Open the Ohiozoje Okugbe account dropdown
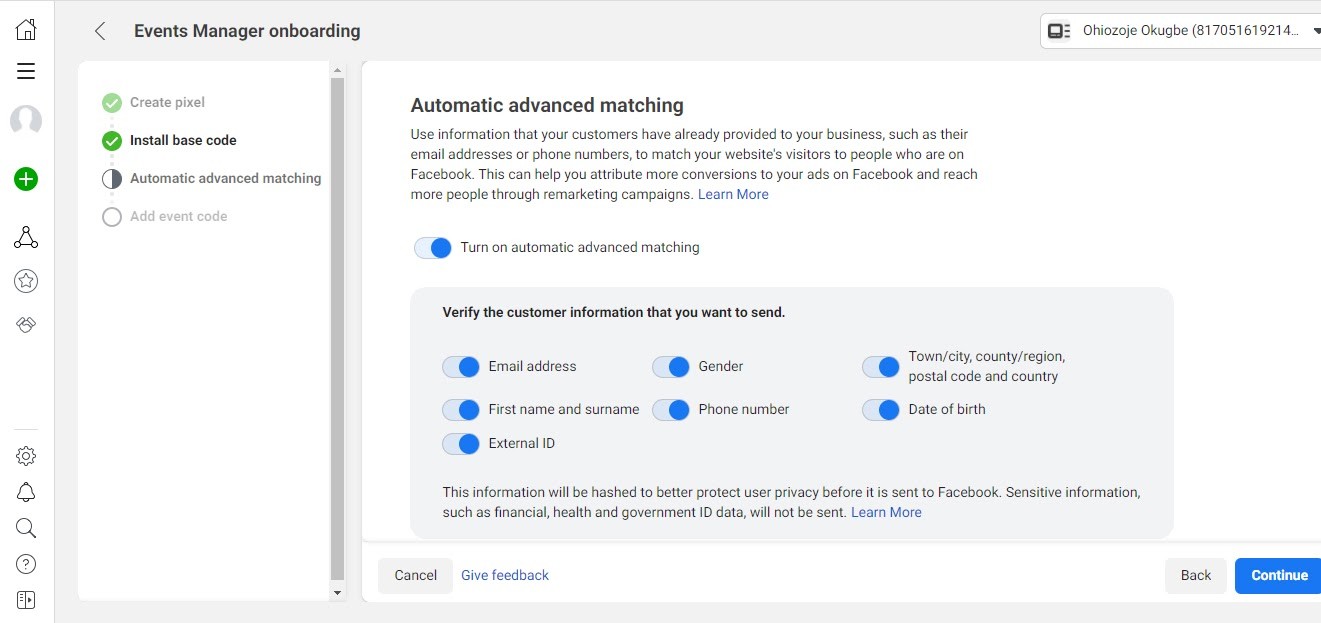The height and width of the screenshot is (623, 1321). (x=1180, y=30)
